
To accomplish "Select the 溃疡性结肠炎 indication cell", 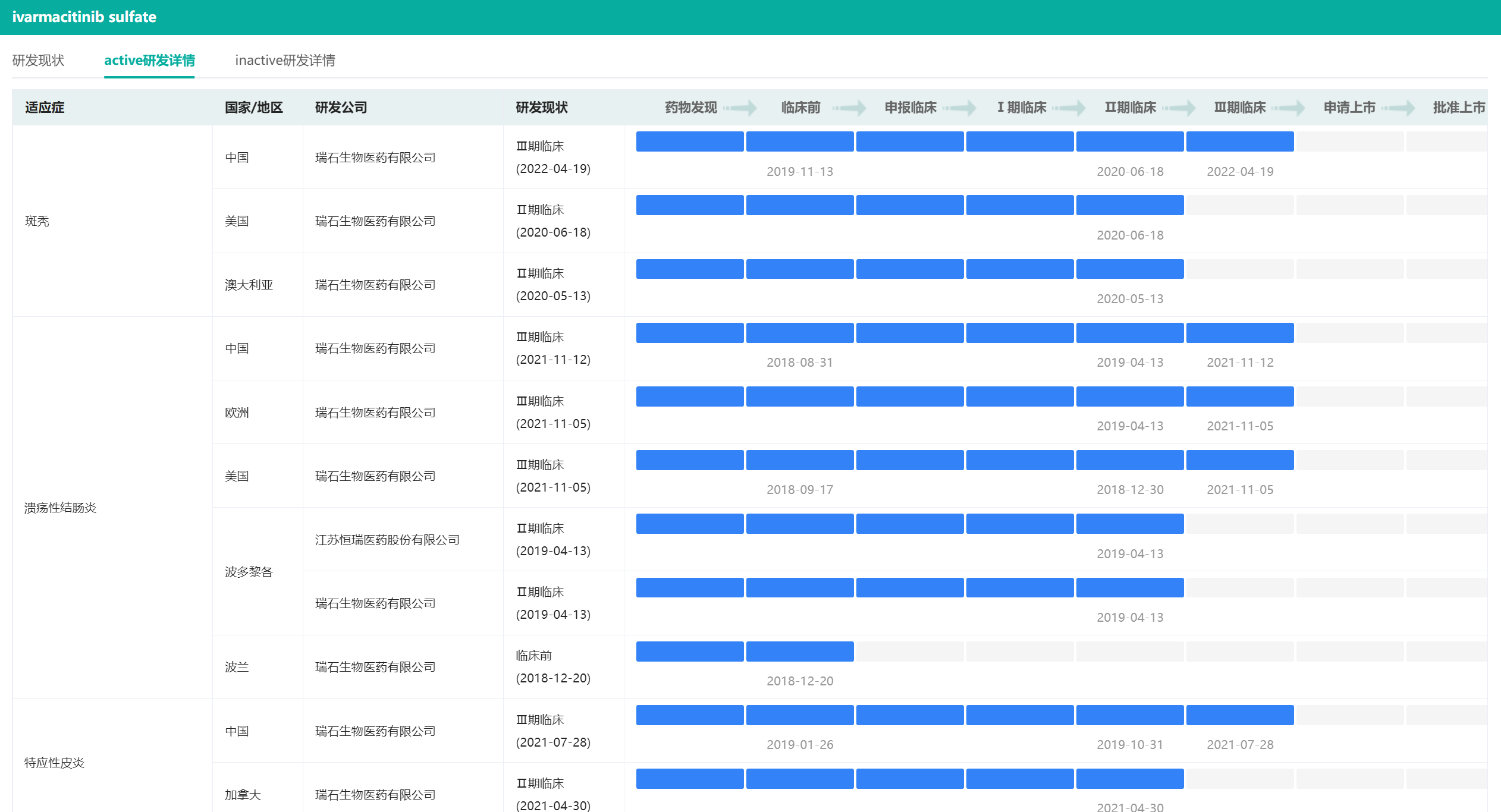I will [60, 508].
